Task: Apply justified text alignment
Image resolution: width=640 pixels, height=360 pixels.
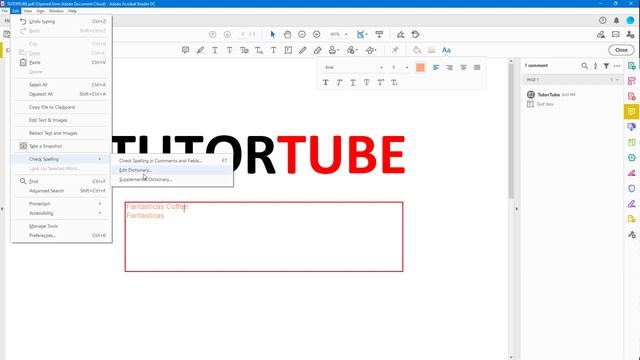Action: click(477, 67)
